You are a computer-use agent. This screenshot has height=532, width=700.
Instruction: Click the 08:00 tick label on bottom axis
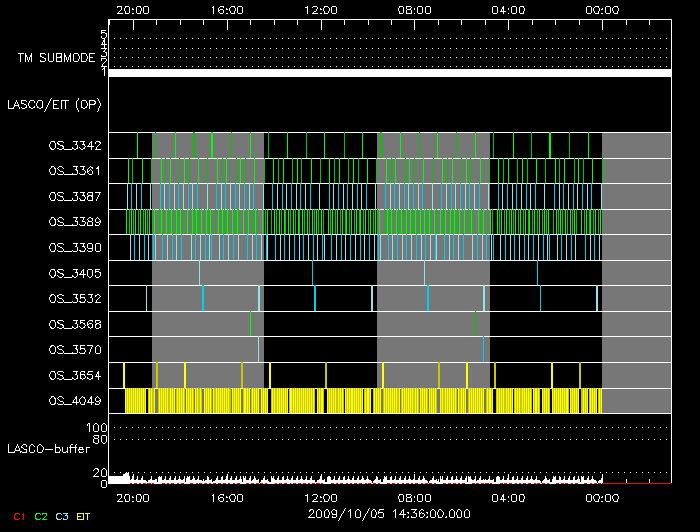tap(415, 496)
